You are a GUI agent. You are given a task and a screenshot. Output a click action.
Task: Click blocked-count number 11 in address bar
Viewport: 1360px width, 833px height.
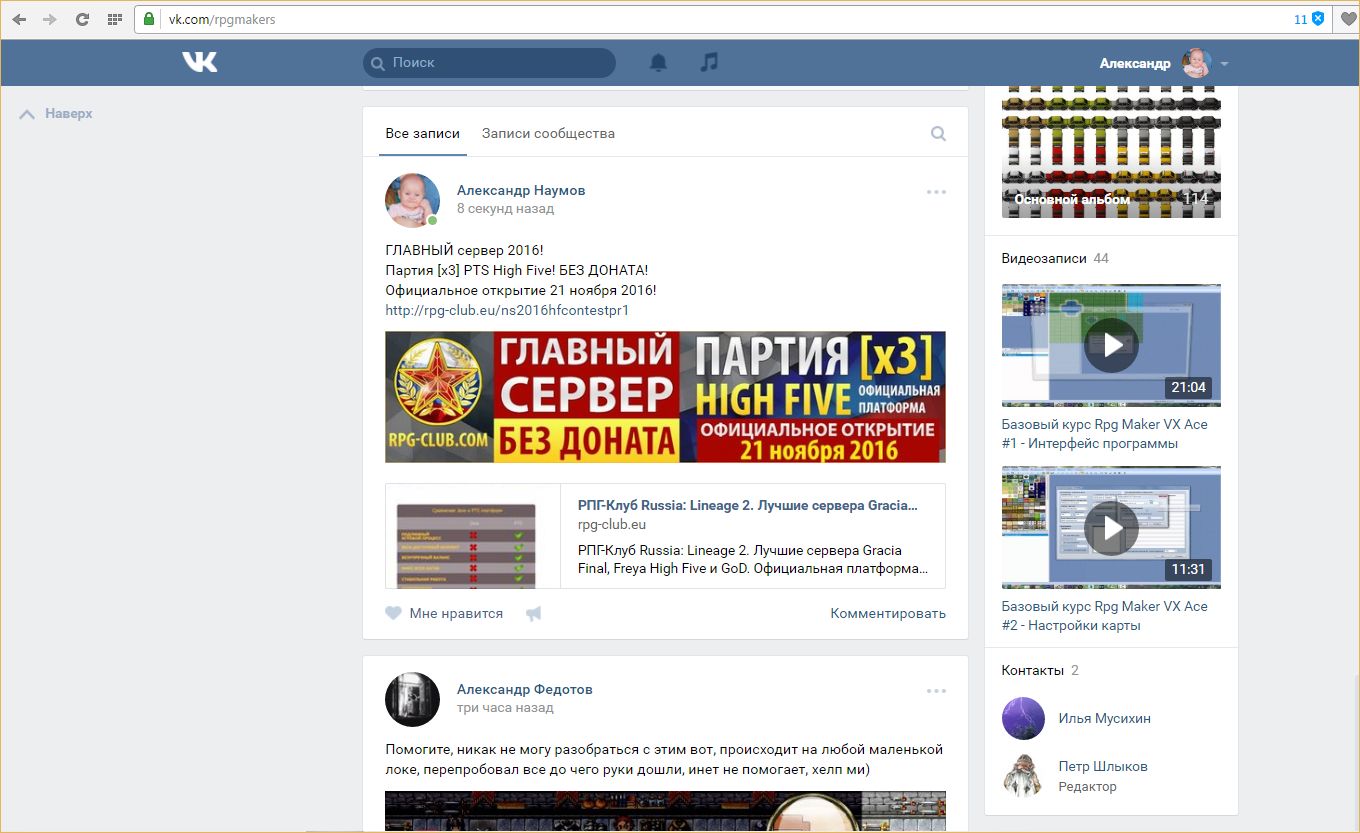[1300, 19]
